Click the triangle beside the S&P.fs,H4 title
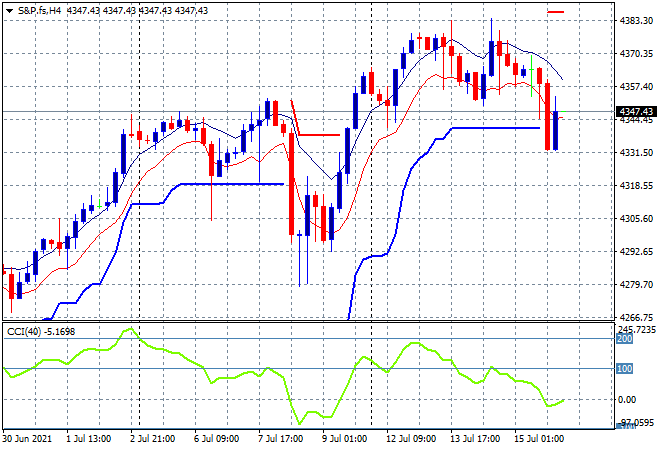The width and height of the screenshot is (660, 450). (9, 11)
